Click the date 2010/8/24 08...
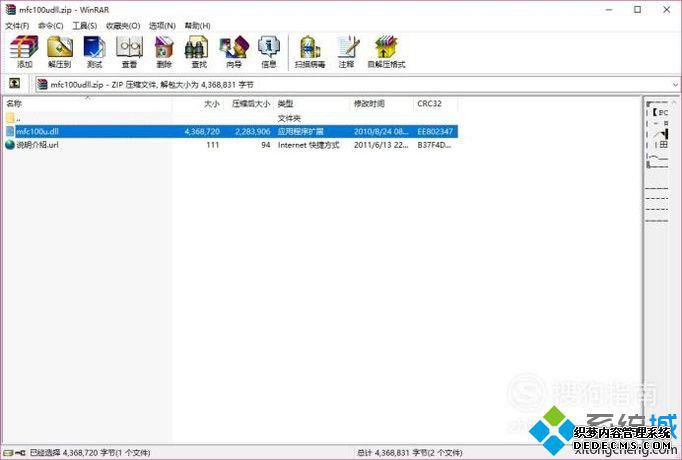The image size is (682, 460). click(381, 131)
